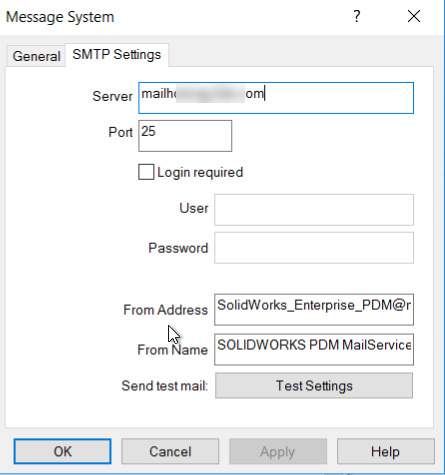Image resolution: width=445 pixels, height=475 pixels.
Task: Click the Message System title text
Action: 60,17
